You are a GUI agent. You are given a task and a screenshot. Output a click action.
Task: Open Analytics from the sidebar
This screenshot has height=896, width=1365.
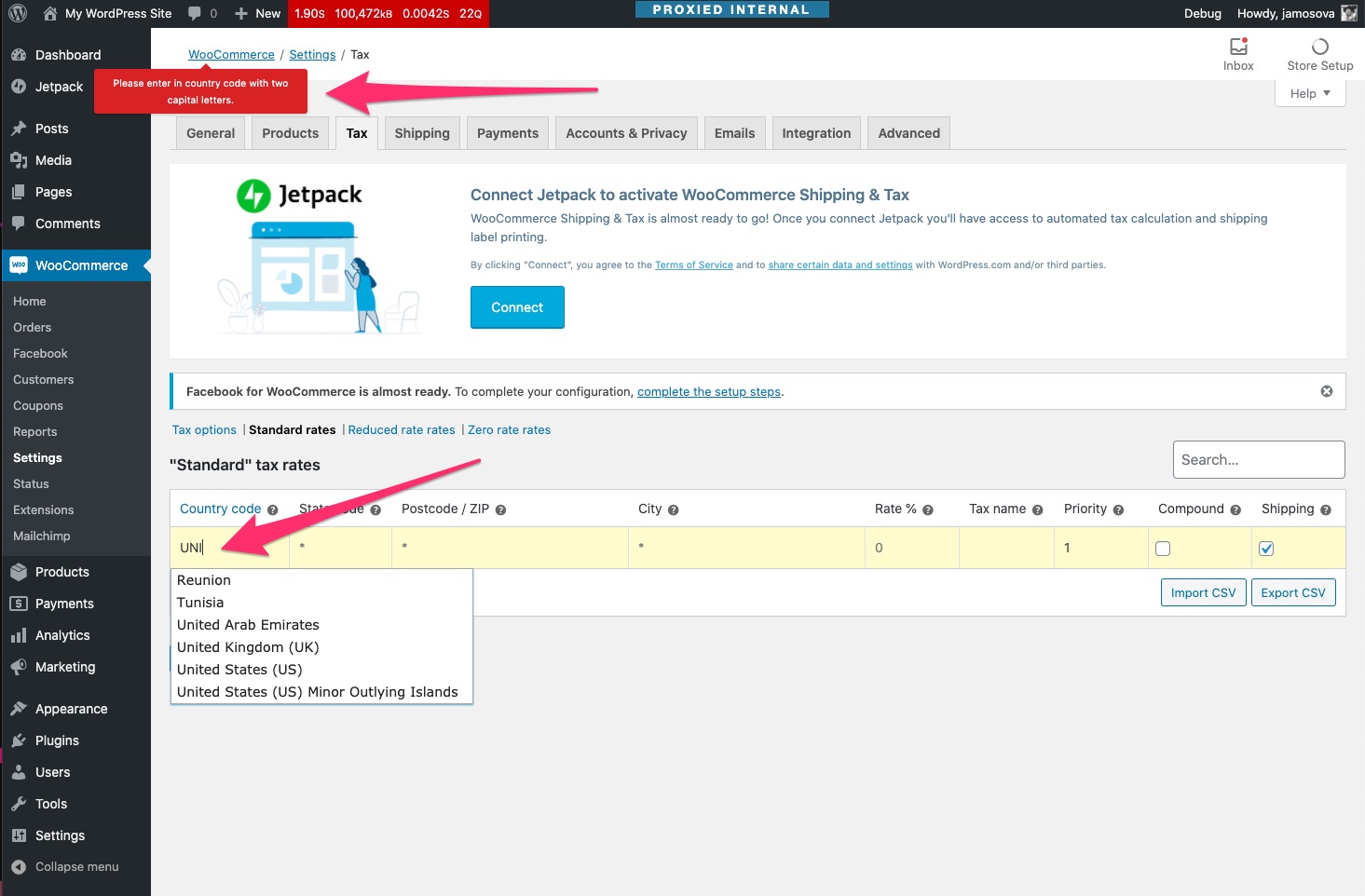(62, 634)
